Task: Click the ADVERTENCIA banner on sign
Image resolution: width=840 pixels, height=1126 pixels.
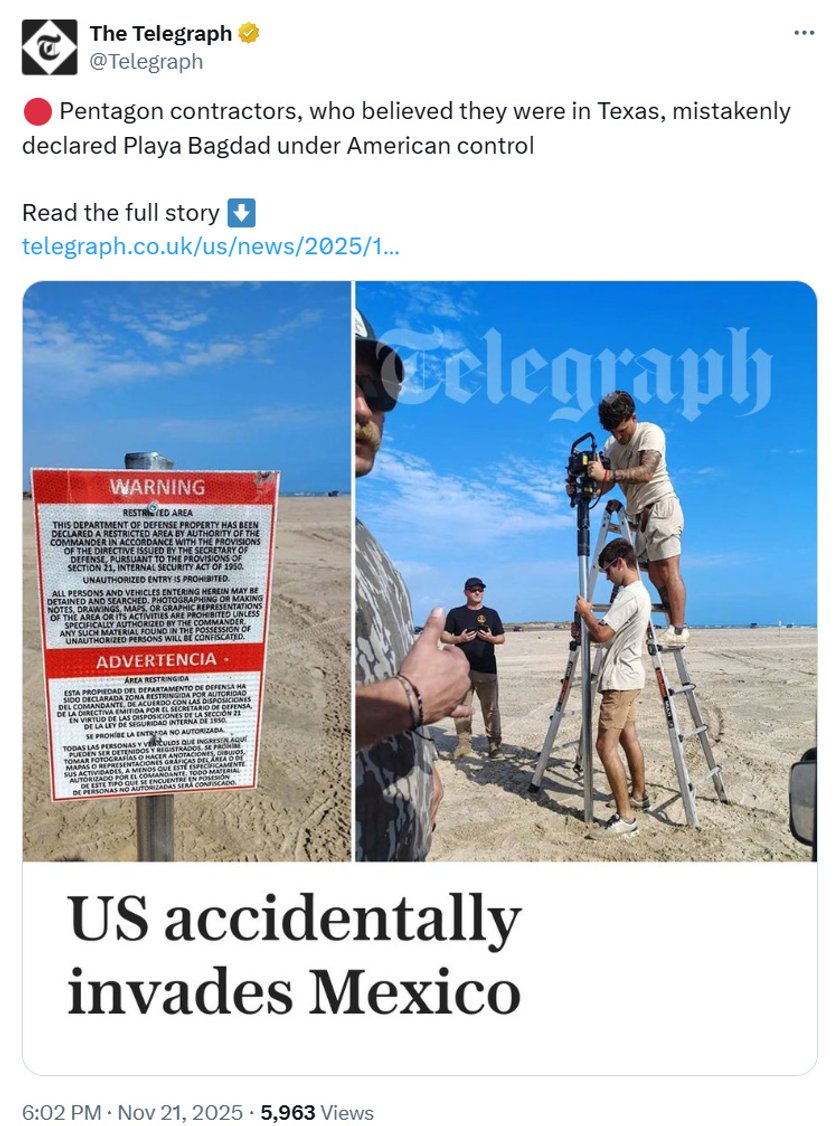Action: pyautogui.click(x=155, y=660)
